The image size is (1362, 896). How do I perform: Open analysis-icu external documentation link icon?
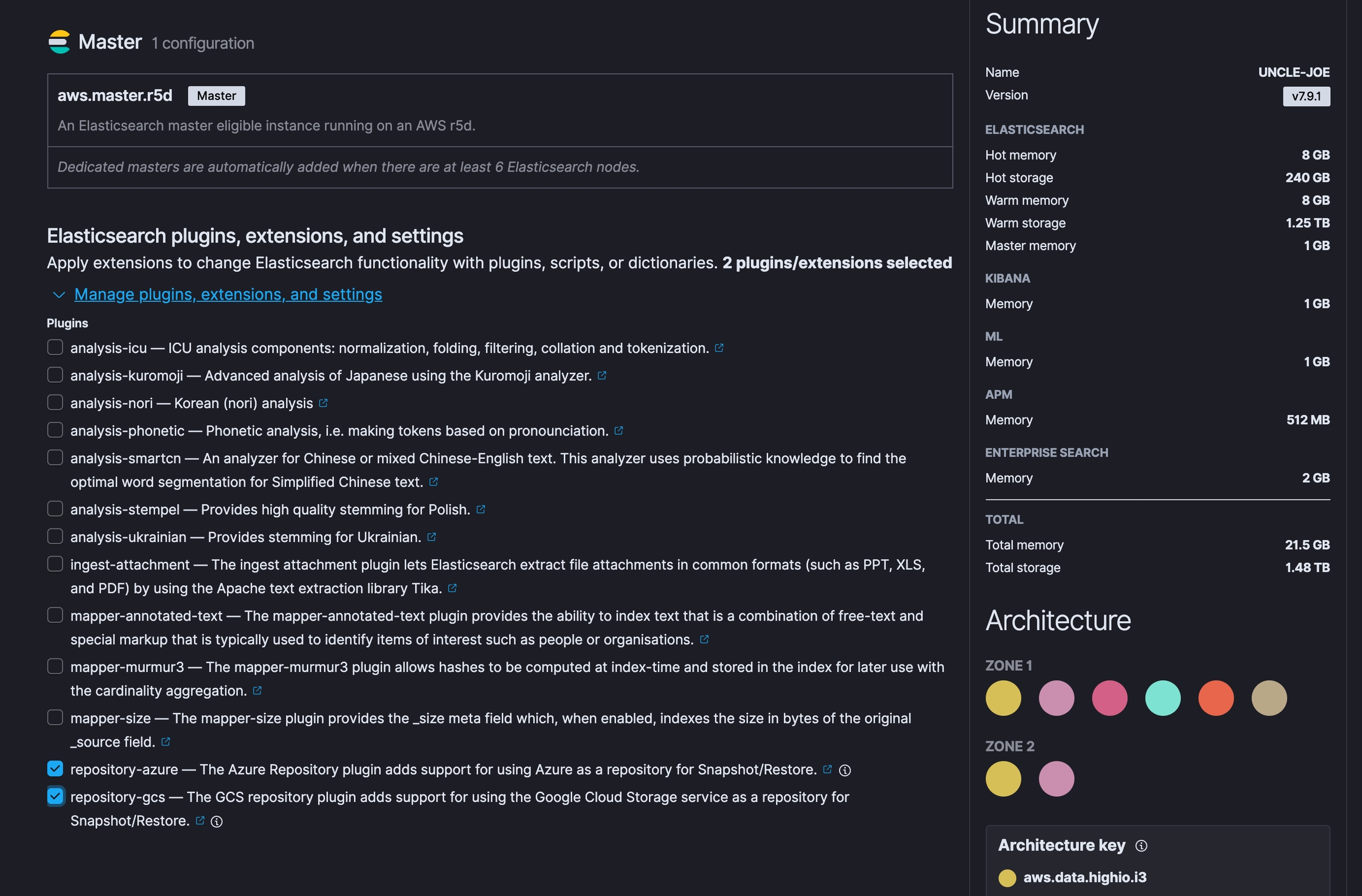pos(719,348)
